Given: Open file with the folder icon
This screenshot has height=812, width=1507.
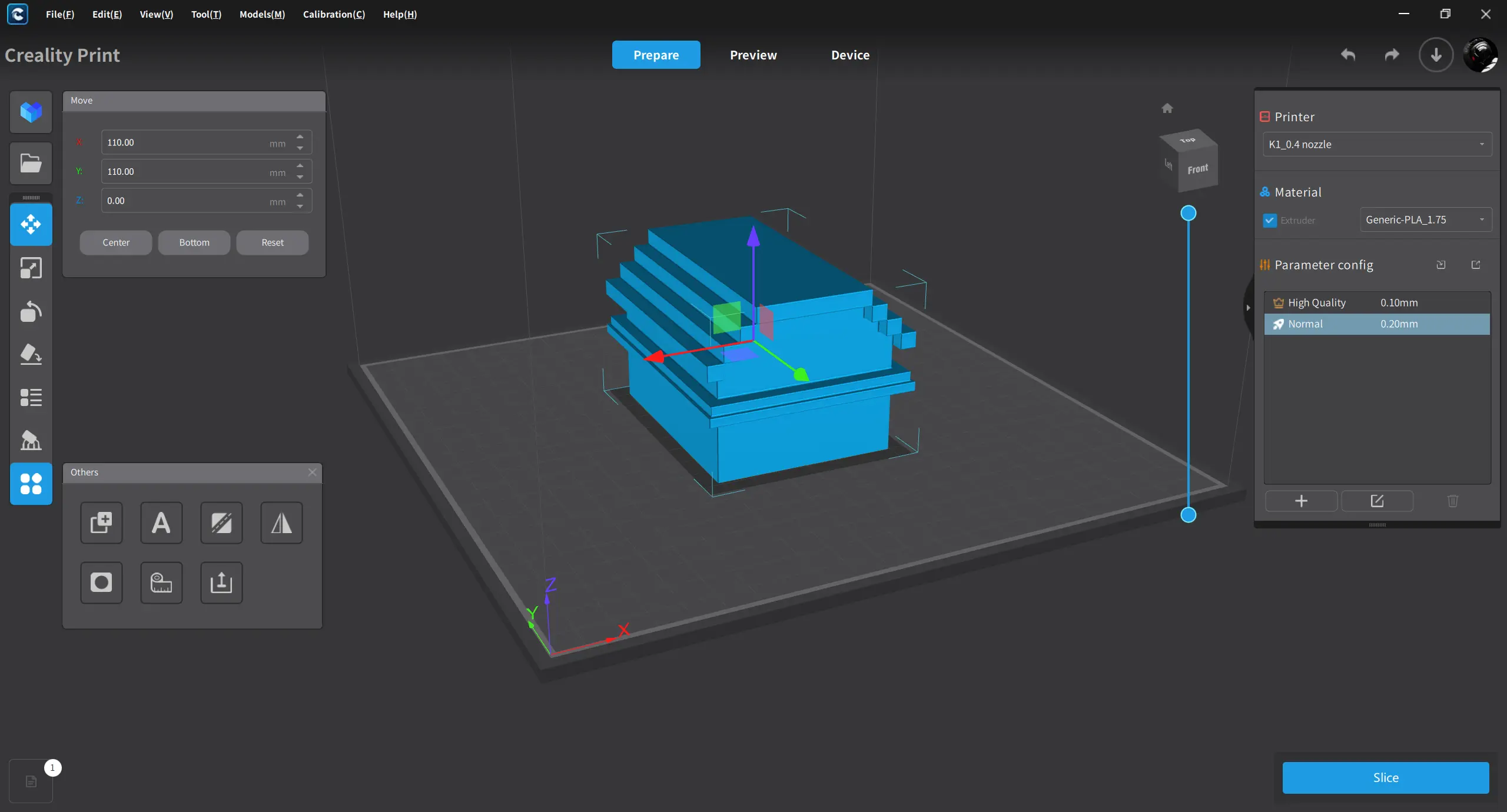Looking at the screenshot, I should point(31,163).
